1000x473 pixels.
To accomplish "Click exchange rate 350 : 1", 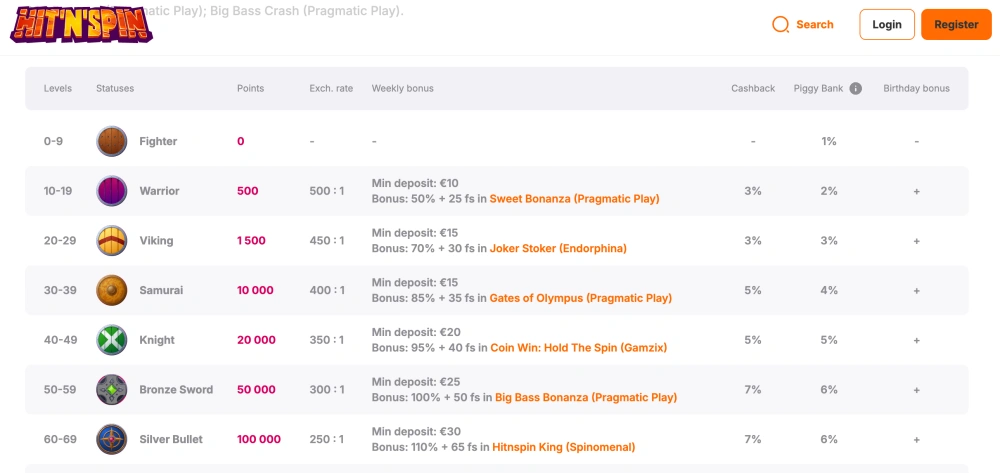I will [x=327, y=340].
